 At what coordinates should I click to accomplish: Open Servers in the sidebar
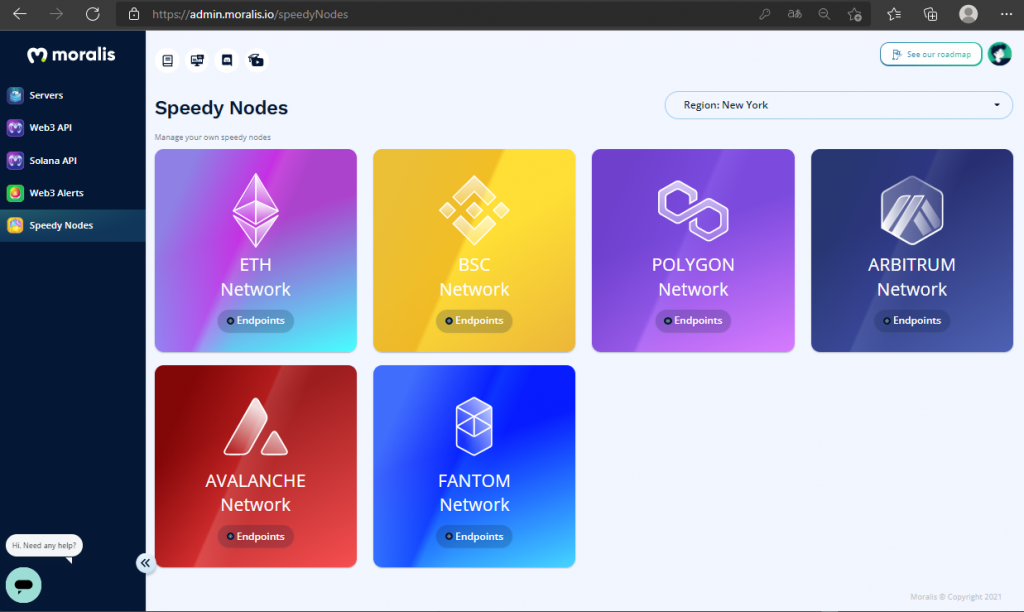(x=46, y=96)
